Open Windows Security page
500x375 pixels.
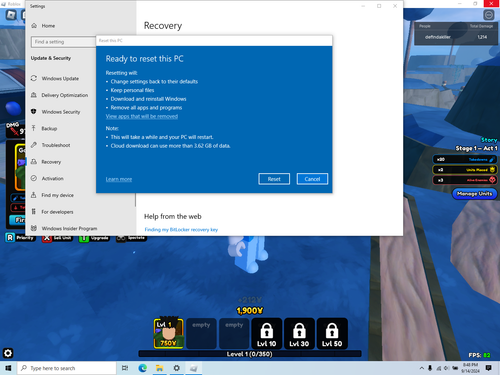tap(61, 112)
